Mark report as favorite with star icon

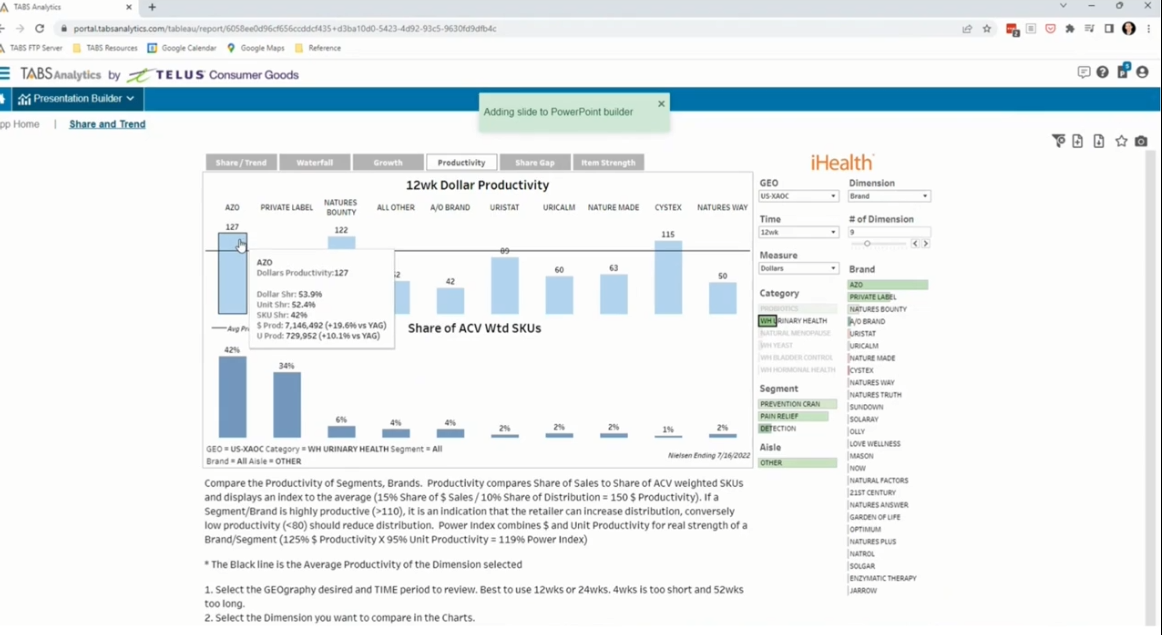[x=1121, y=141]
